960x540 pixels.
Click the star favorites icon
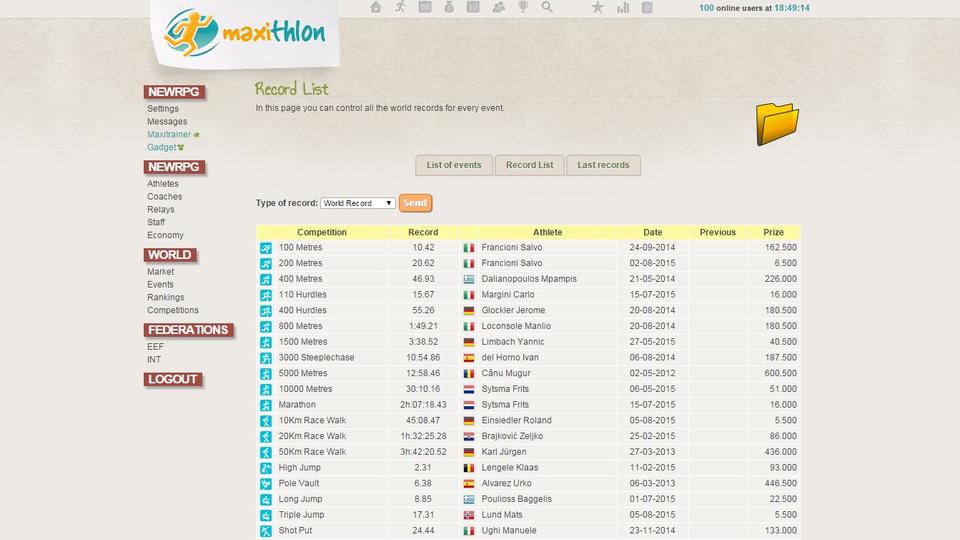(598, 7)
